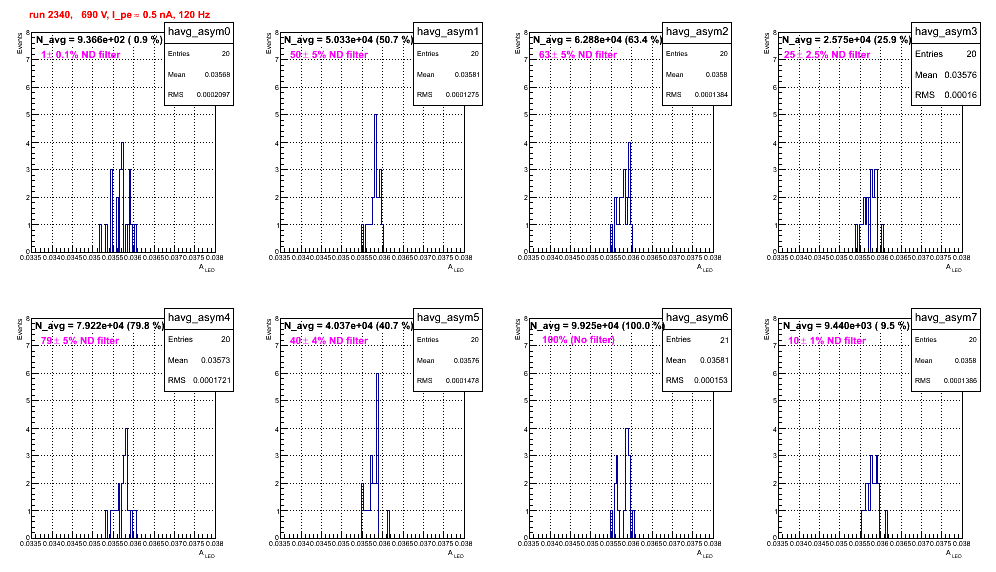Open the havg_asym1 stats box title
This screenshot has width=996, height=572.
448,31
